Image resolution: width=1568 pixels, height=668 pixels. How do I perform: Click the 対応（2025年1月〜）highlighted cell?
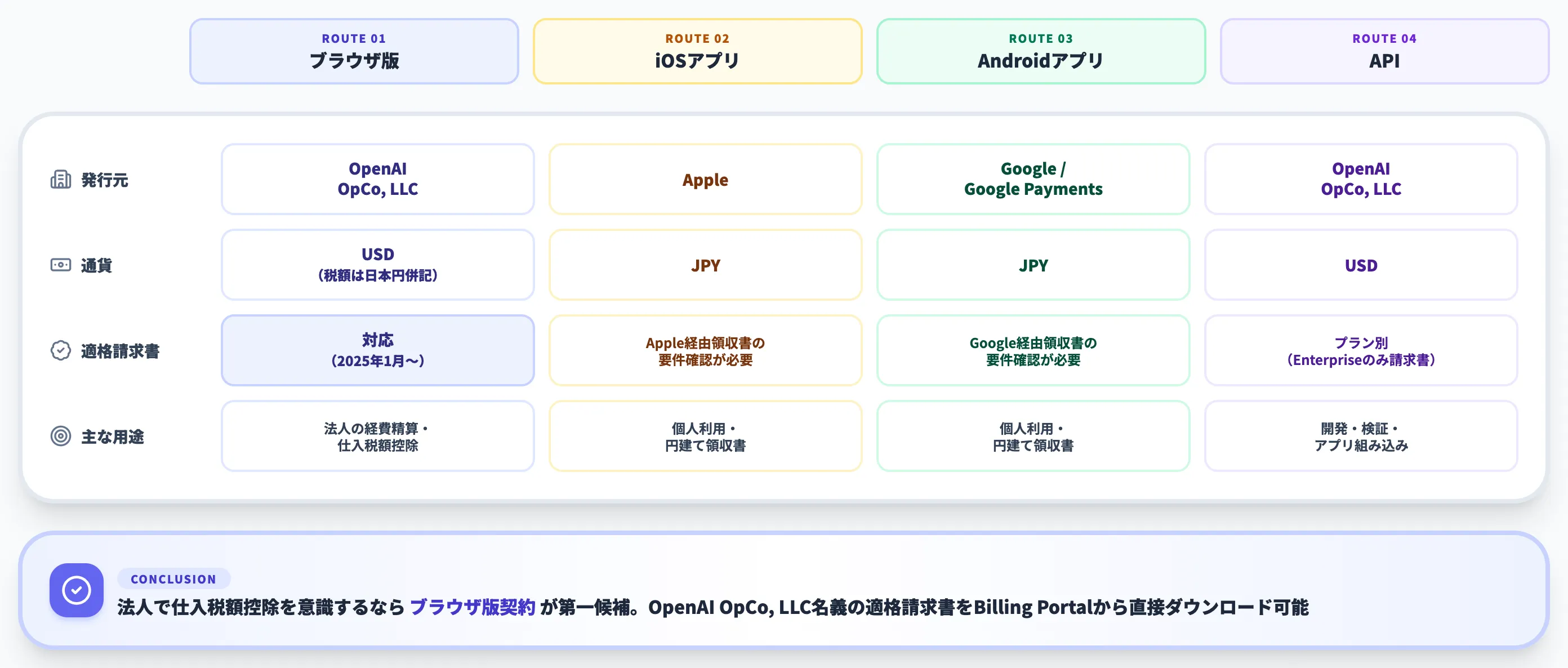pos(378,350)
